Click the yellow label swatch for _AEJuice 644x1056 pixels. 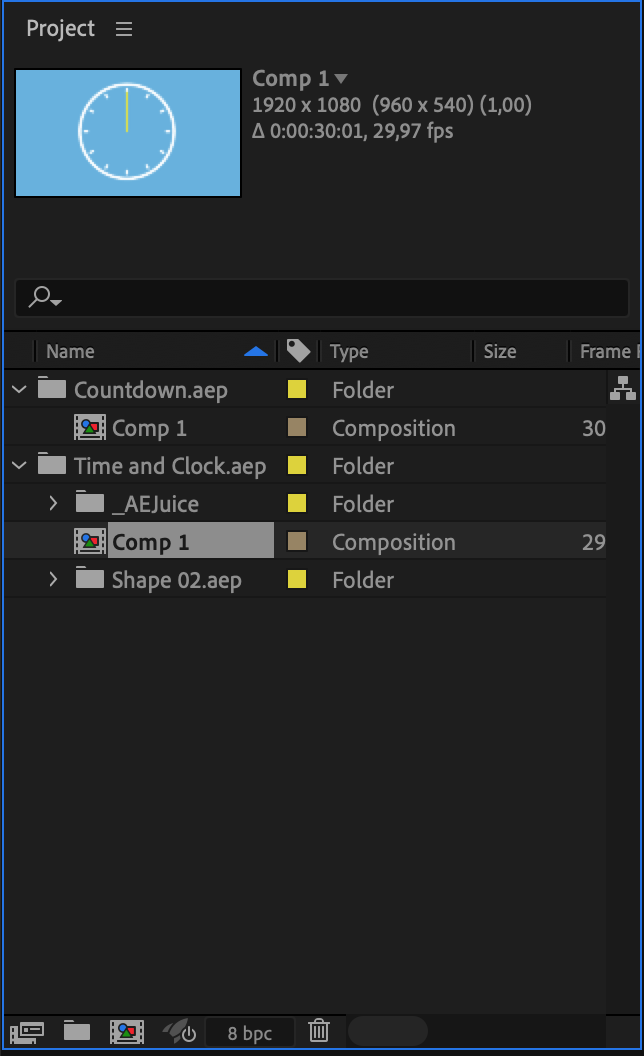[x=297, y=503]
